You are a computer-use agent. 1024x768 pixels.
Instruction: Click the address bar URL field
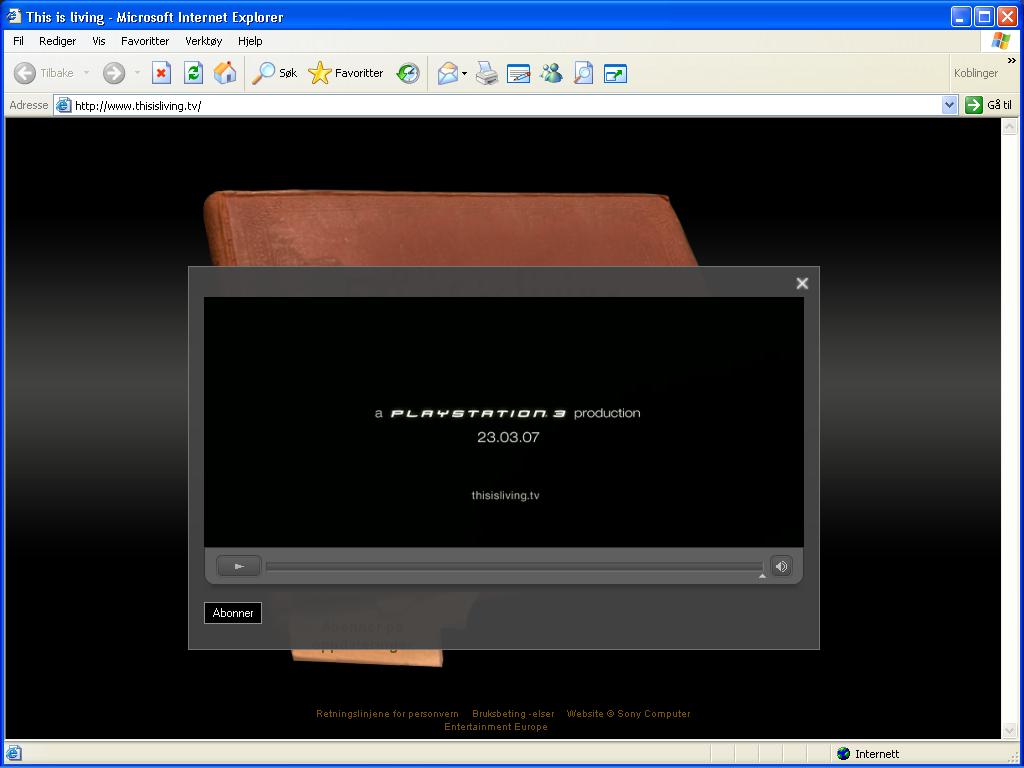pos(506,105)
